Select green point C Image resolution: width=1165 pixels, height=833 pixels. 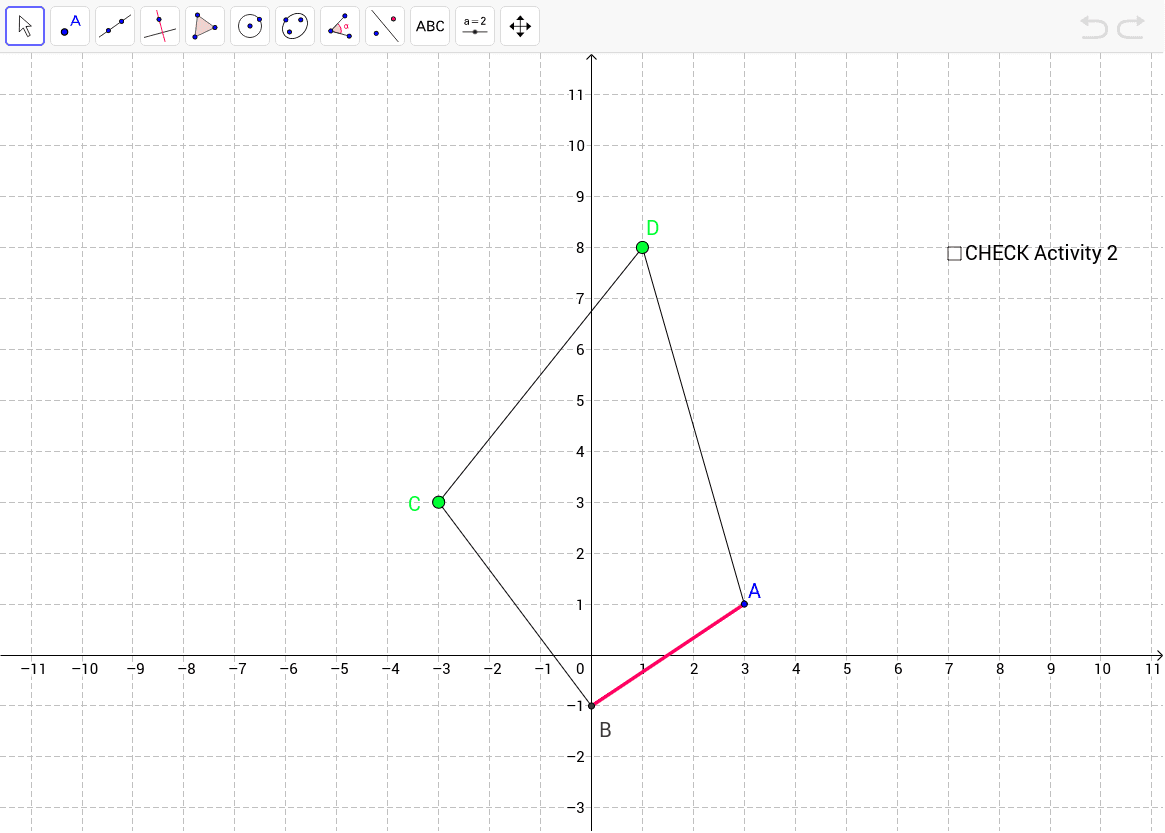[x=438, y=502]
